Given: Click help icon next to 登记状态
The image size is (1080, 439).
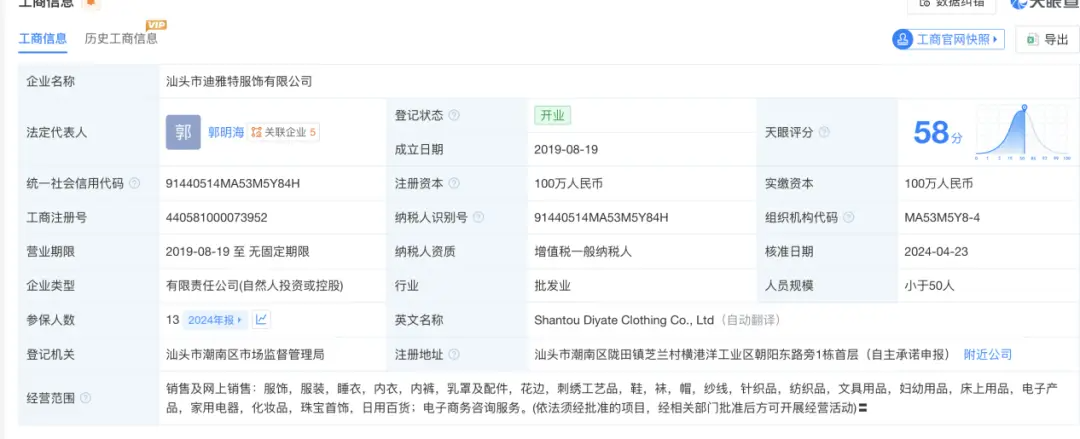Looking at the screenshot, I should [x=454, y=116].
